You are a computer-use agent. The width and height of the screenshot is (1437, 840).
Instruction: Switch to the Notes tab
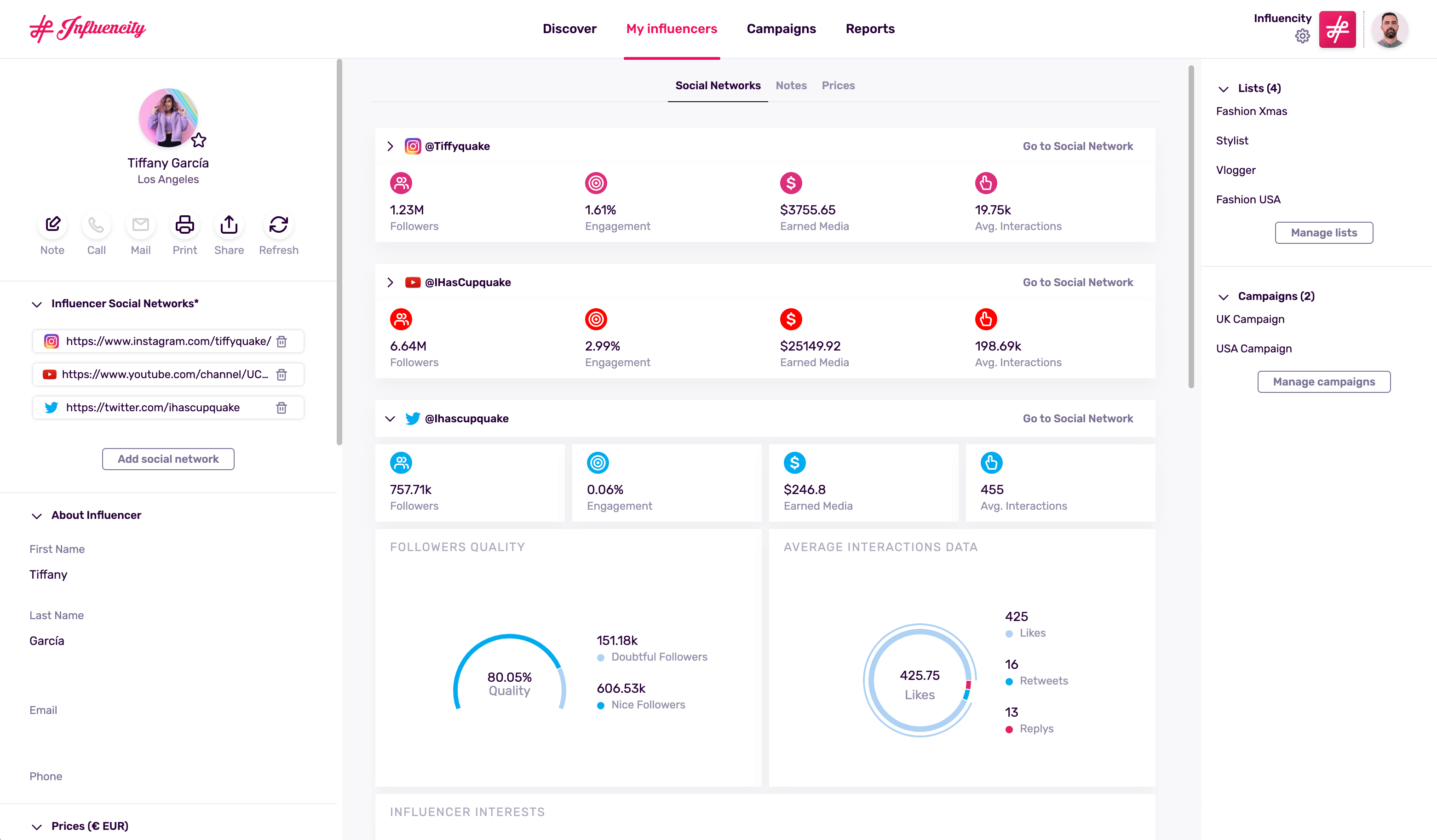(791, 86)
